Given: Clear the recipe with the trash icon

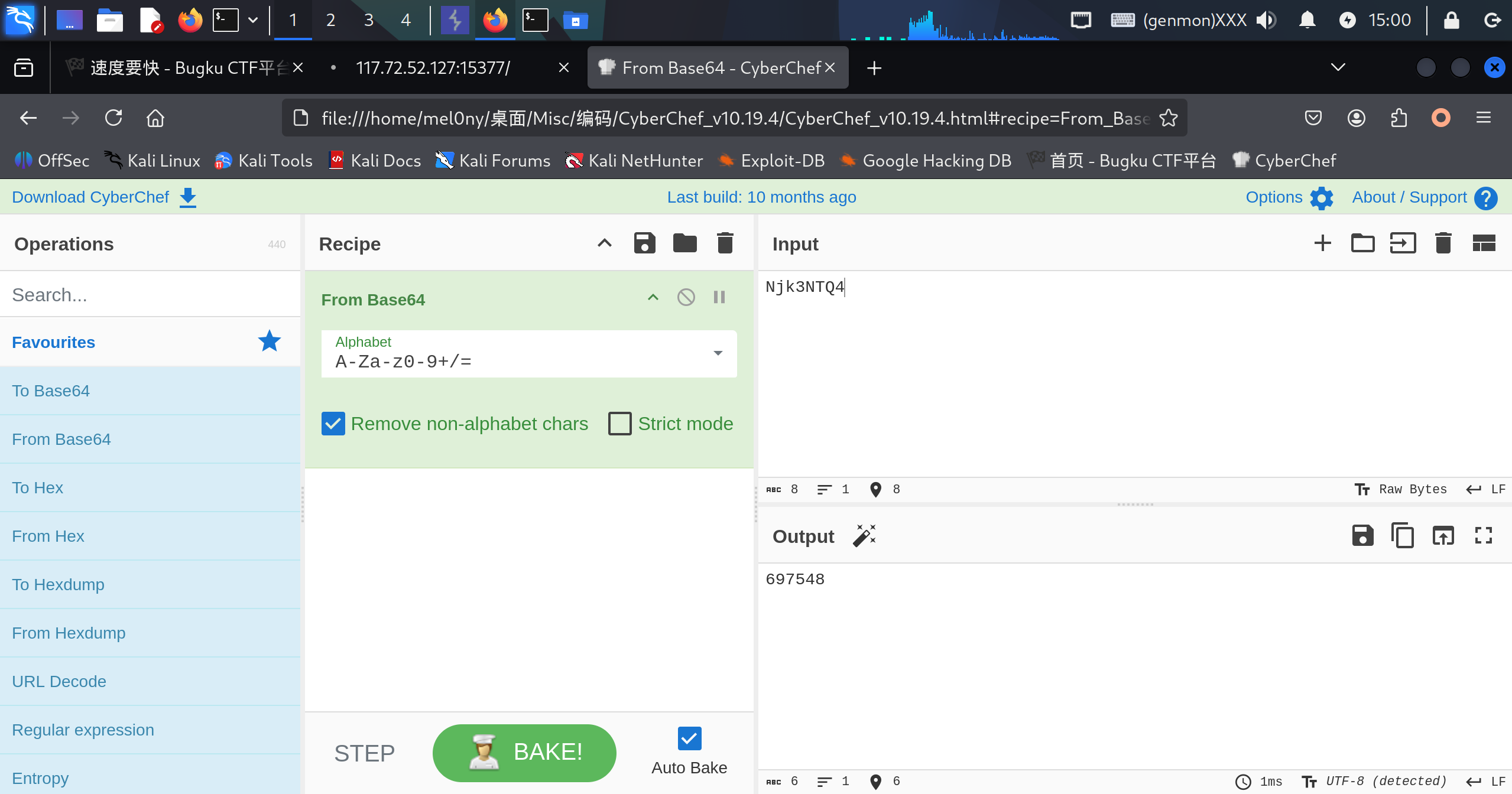Looking at the screenshot, I should click(725, 243).
